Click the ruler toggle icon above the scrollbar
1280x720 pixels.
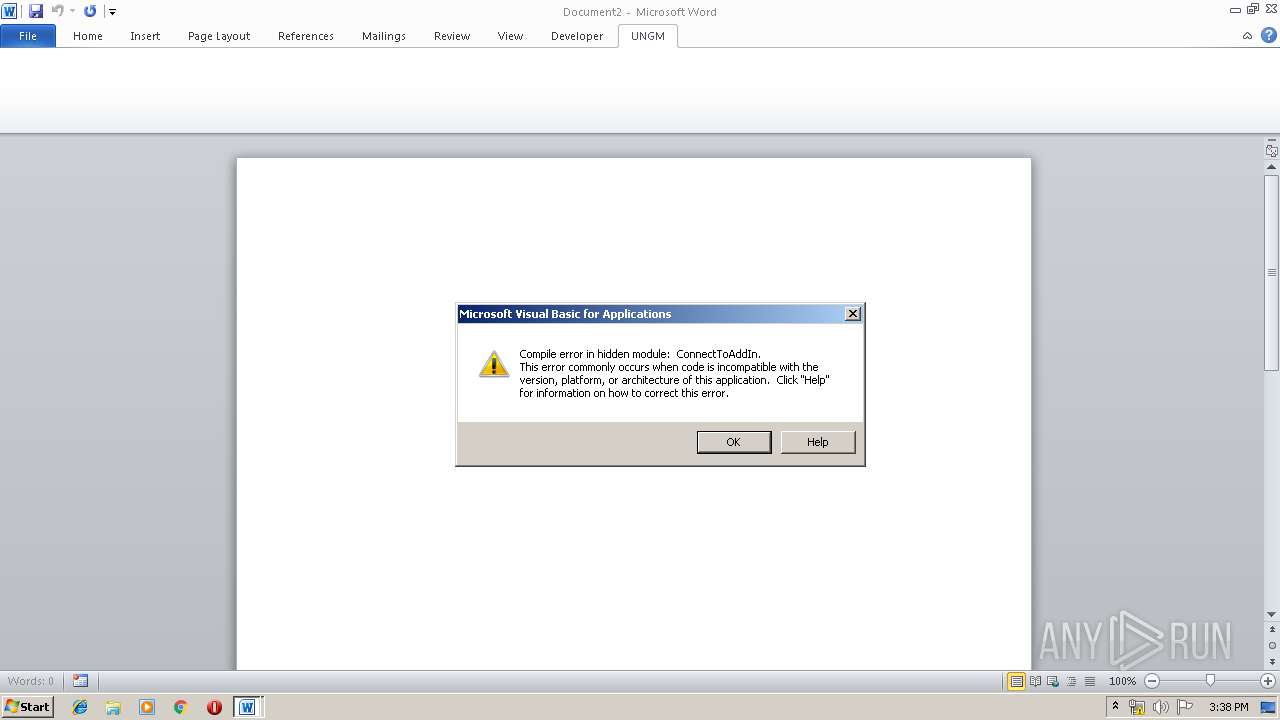tap(1272, 151)
